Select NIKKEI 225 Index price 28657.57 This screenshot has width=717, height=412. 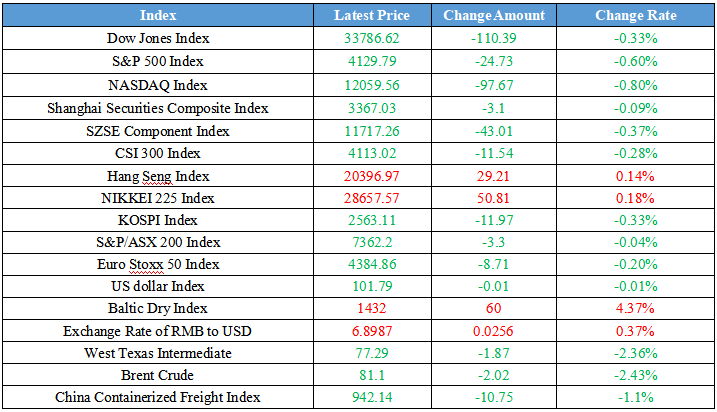pyautogui.click(x=370, y=198)
